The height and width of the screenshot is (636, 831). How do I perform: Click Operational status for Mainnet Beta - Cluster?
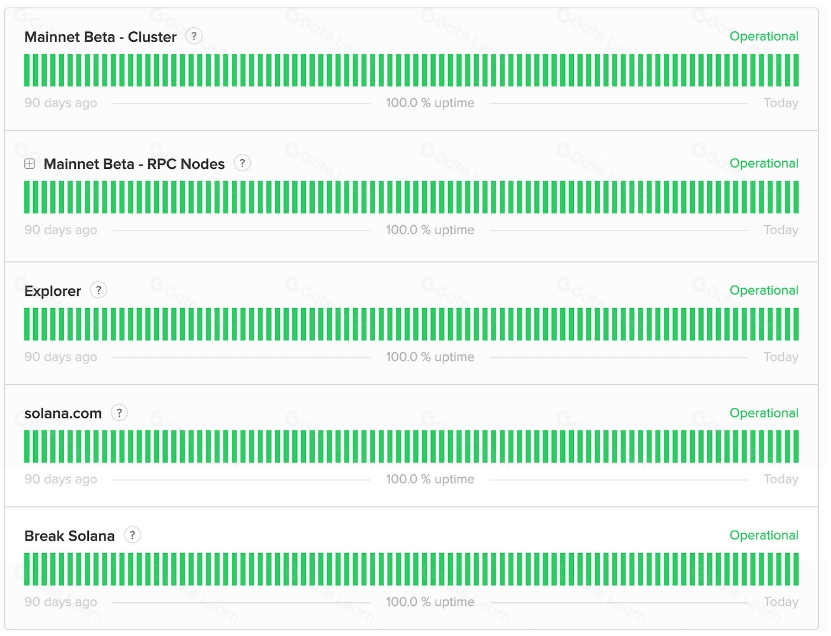[x=764, y=36]
